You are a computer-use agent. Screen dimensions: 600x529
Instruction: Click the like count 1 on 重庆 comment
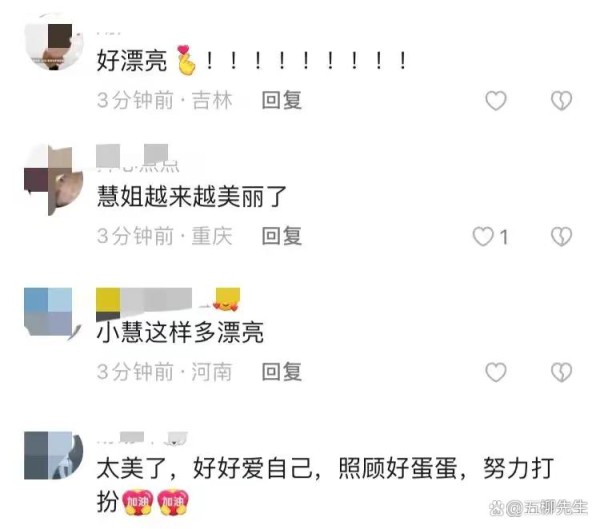click(504, 237)
